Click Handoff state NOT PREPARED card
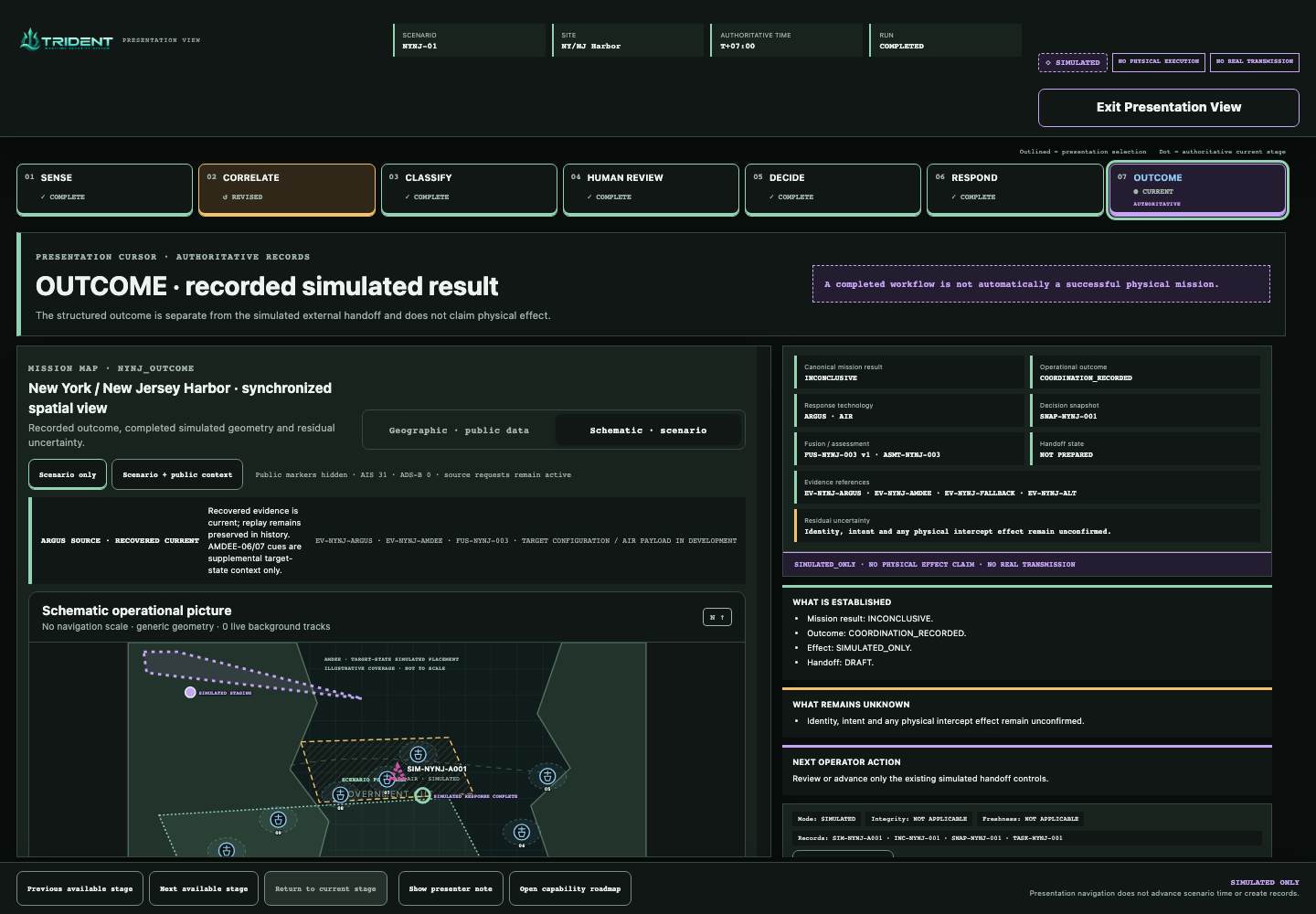 pyautogui.click(x=1145, y=449)
